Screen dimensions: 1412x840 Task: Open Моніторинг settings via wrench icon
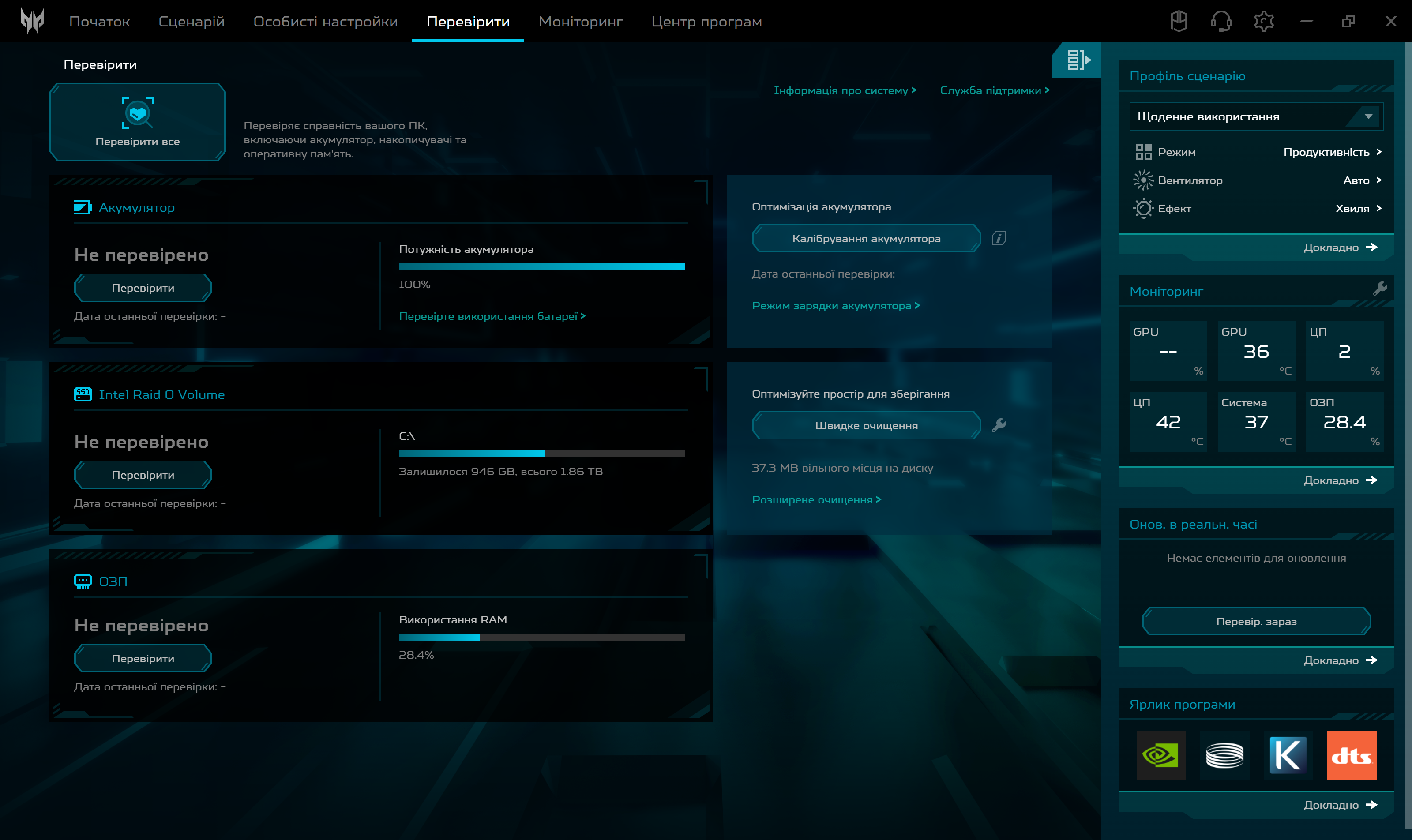[x=1382, y=290]
